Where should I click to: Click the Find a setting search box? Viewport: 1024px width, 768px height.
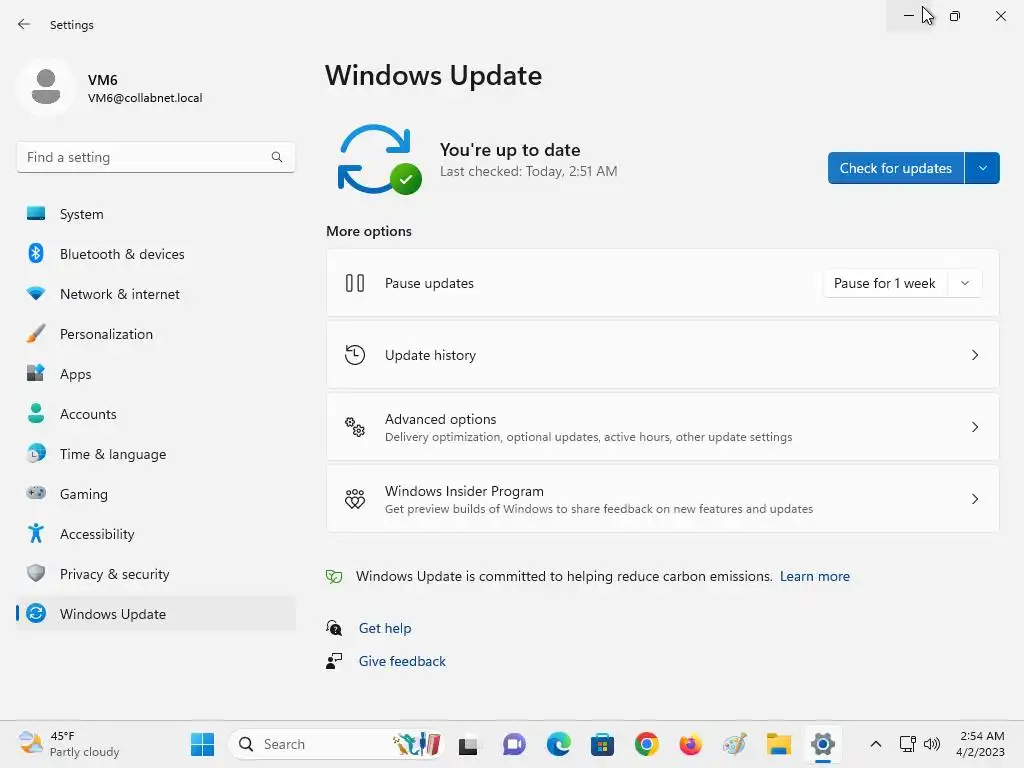[x=155, y=157]
